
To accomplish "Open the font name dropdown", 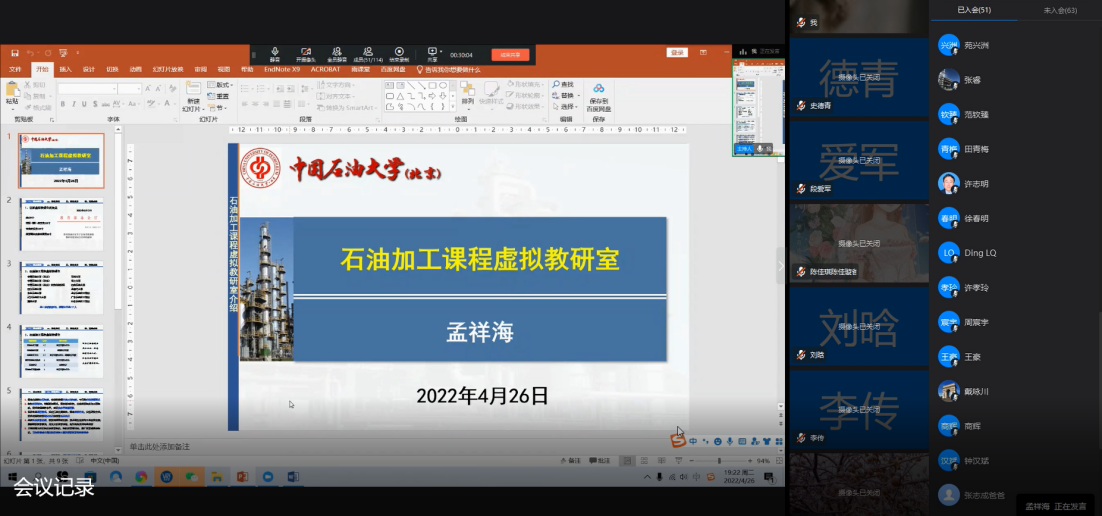I will coord(113,88).
